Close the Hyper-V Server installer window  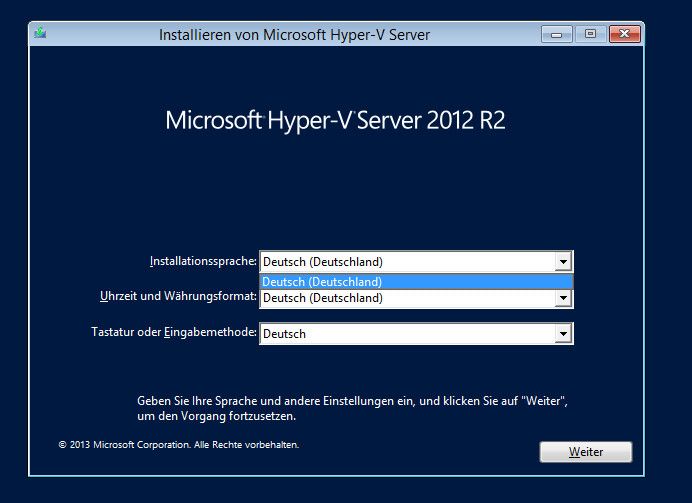(624, 34)
